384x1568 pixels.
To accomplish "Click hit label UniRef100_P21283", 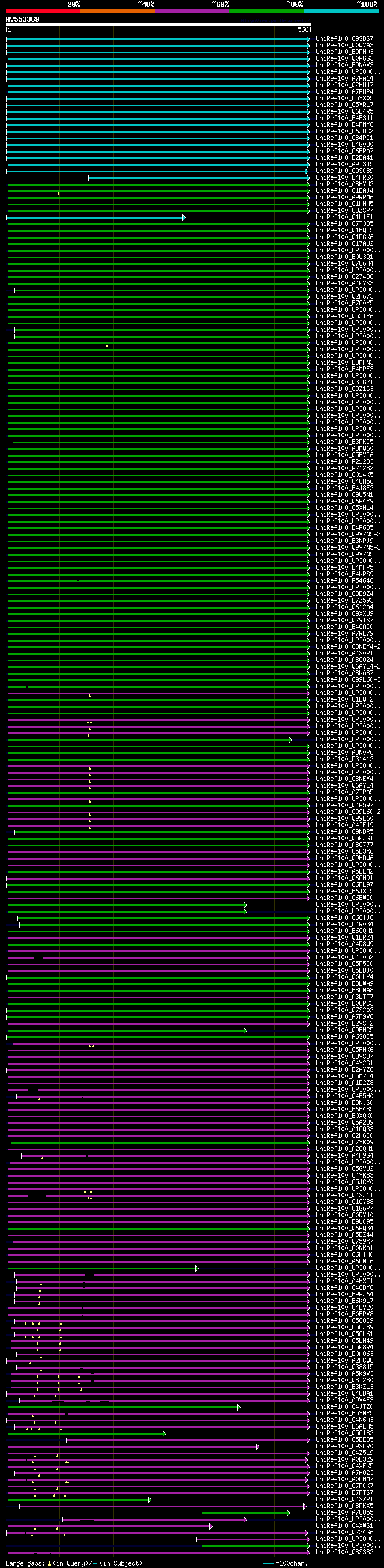I will pos(344,462).
